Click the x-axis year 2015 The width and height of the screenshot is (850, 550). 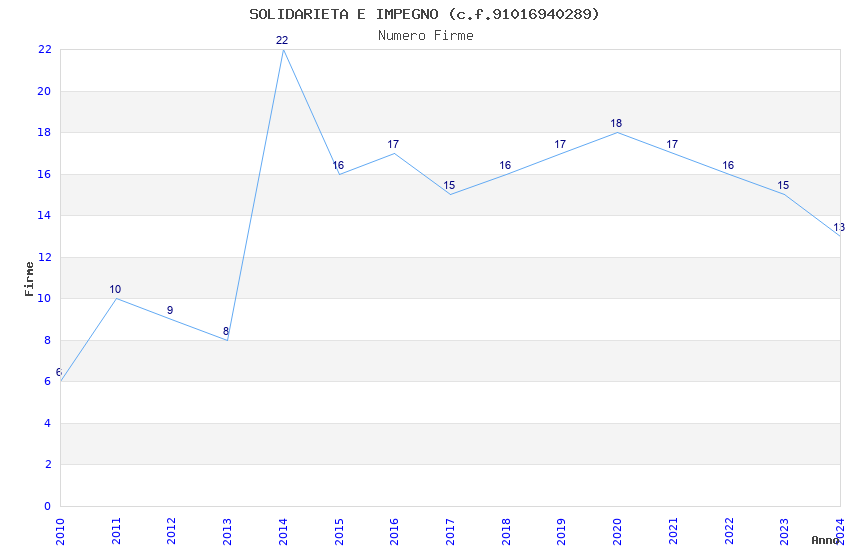(339, 532)
